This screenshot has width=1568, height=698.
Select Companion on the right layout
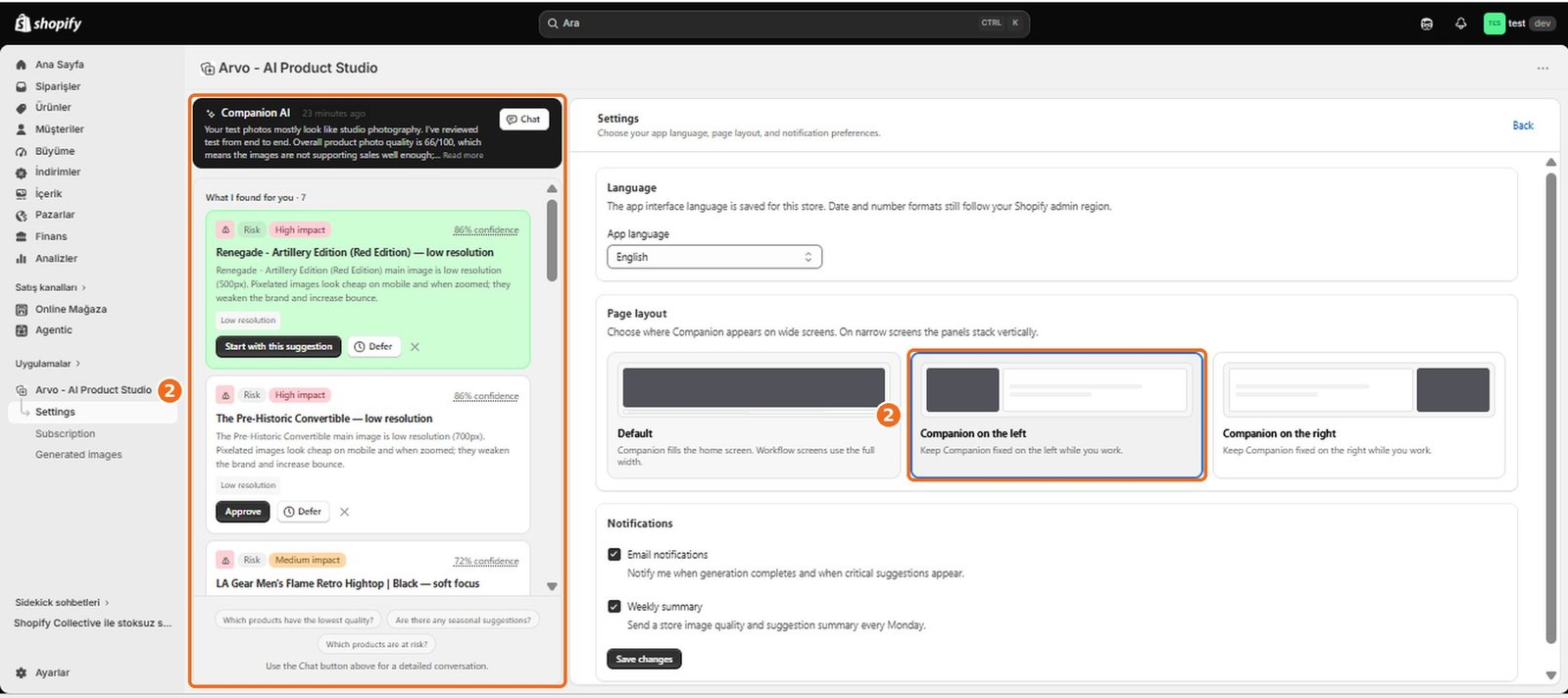(1358, 416)
